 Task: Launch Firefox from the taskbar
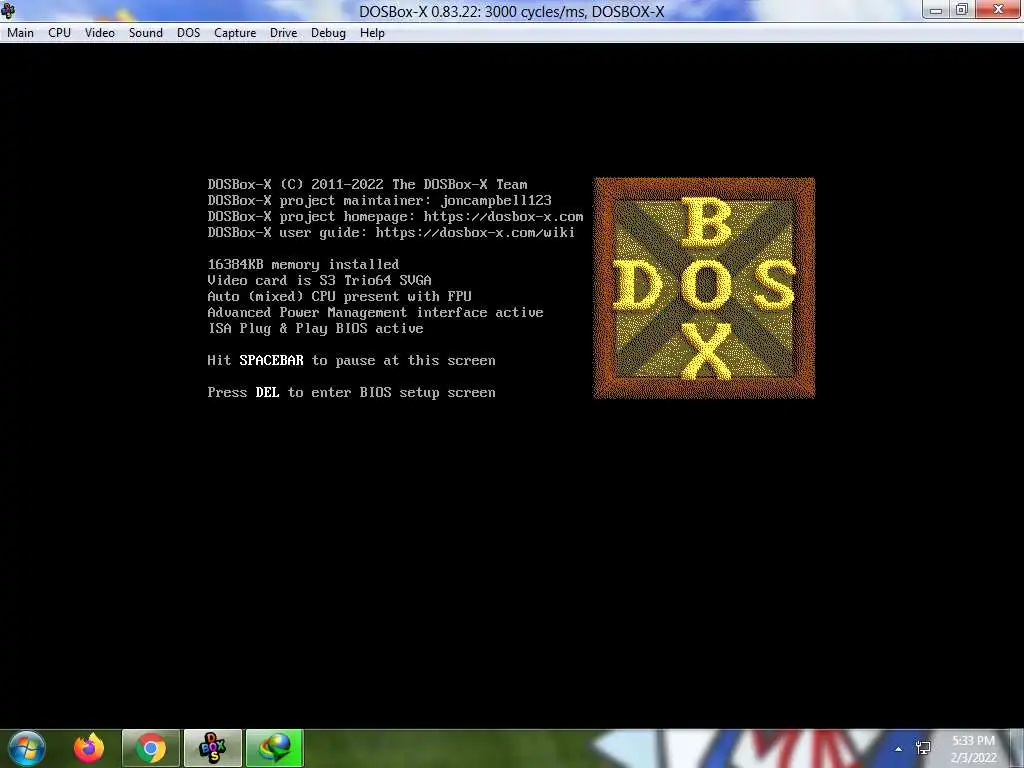[x=89, y=748]
